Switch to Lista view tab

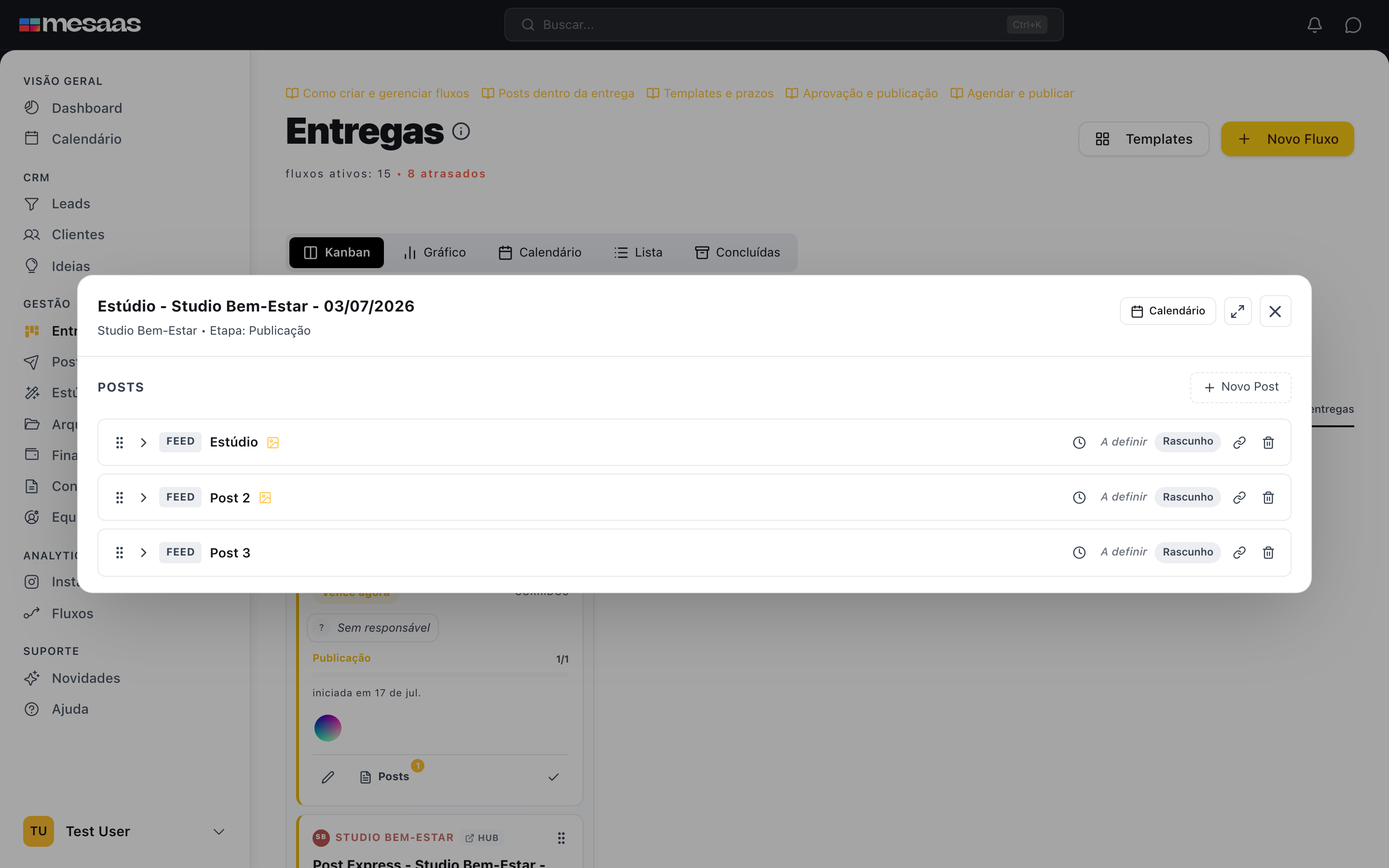[638, 253]
